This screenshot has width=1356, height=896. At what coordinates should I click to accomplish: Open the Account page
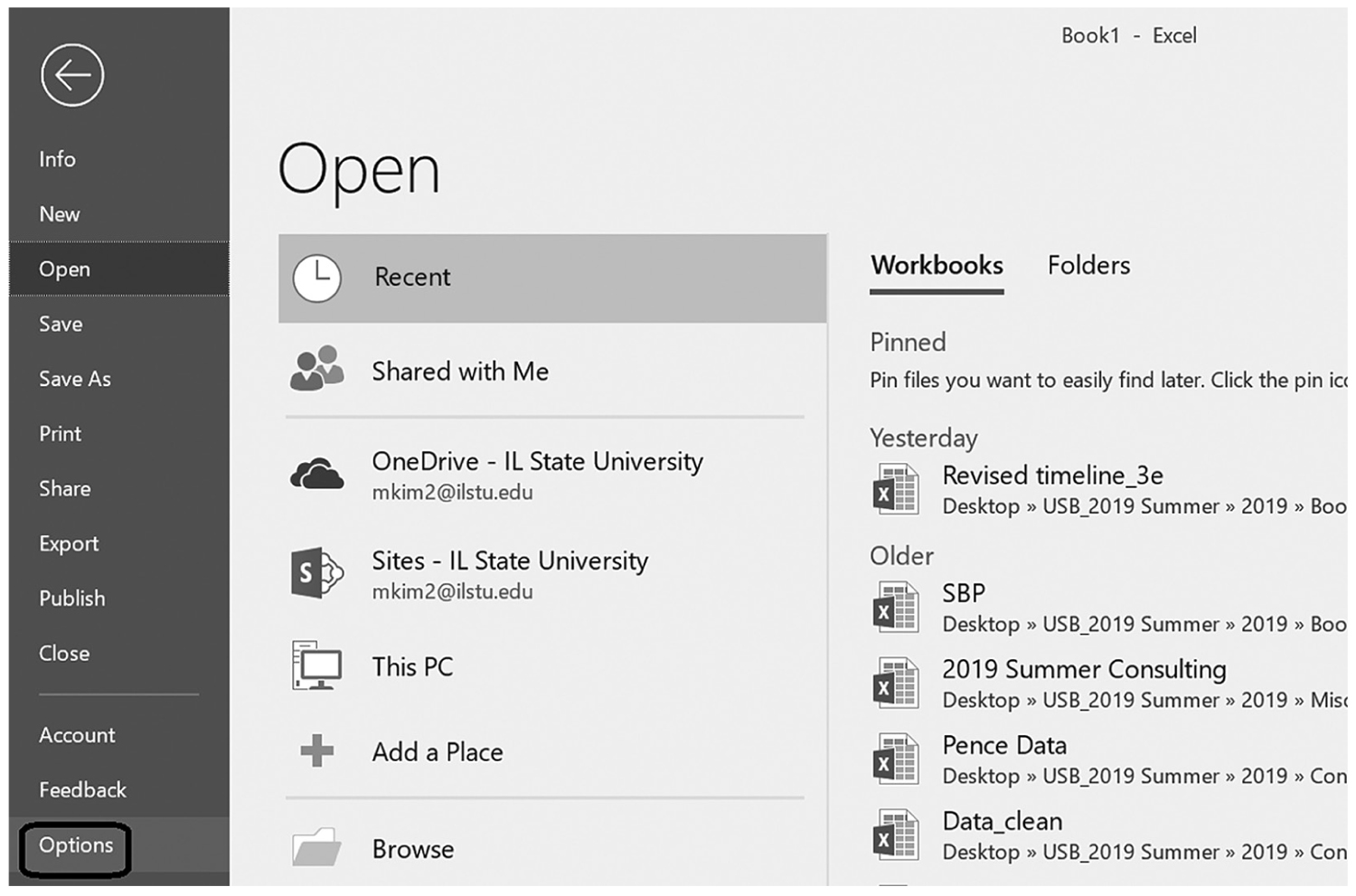pyautogui.click(x=118, y=736)
